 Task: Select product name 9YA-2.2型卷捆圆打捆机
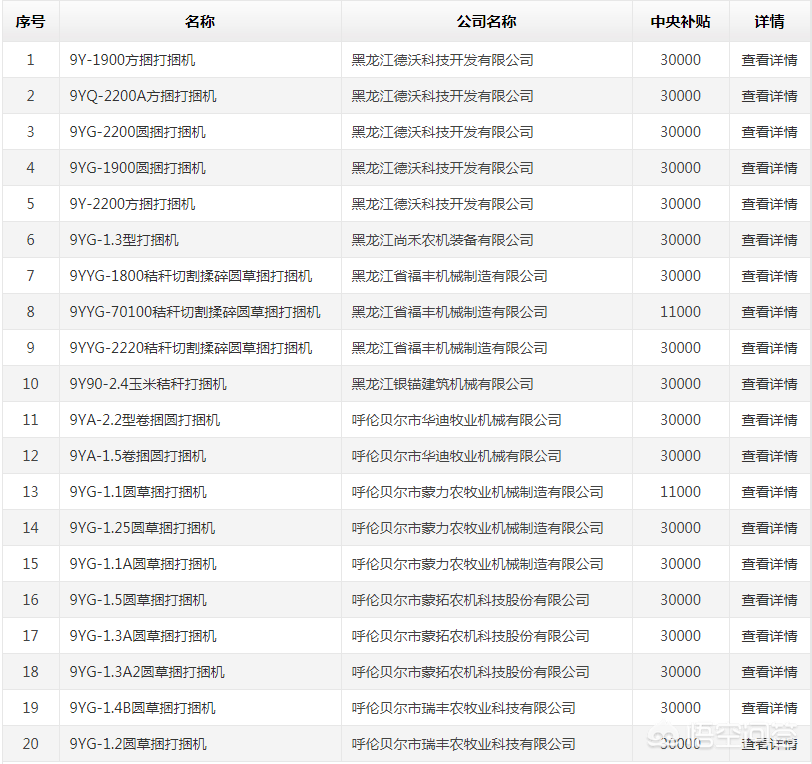pos(145,420)
